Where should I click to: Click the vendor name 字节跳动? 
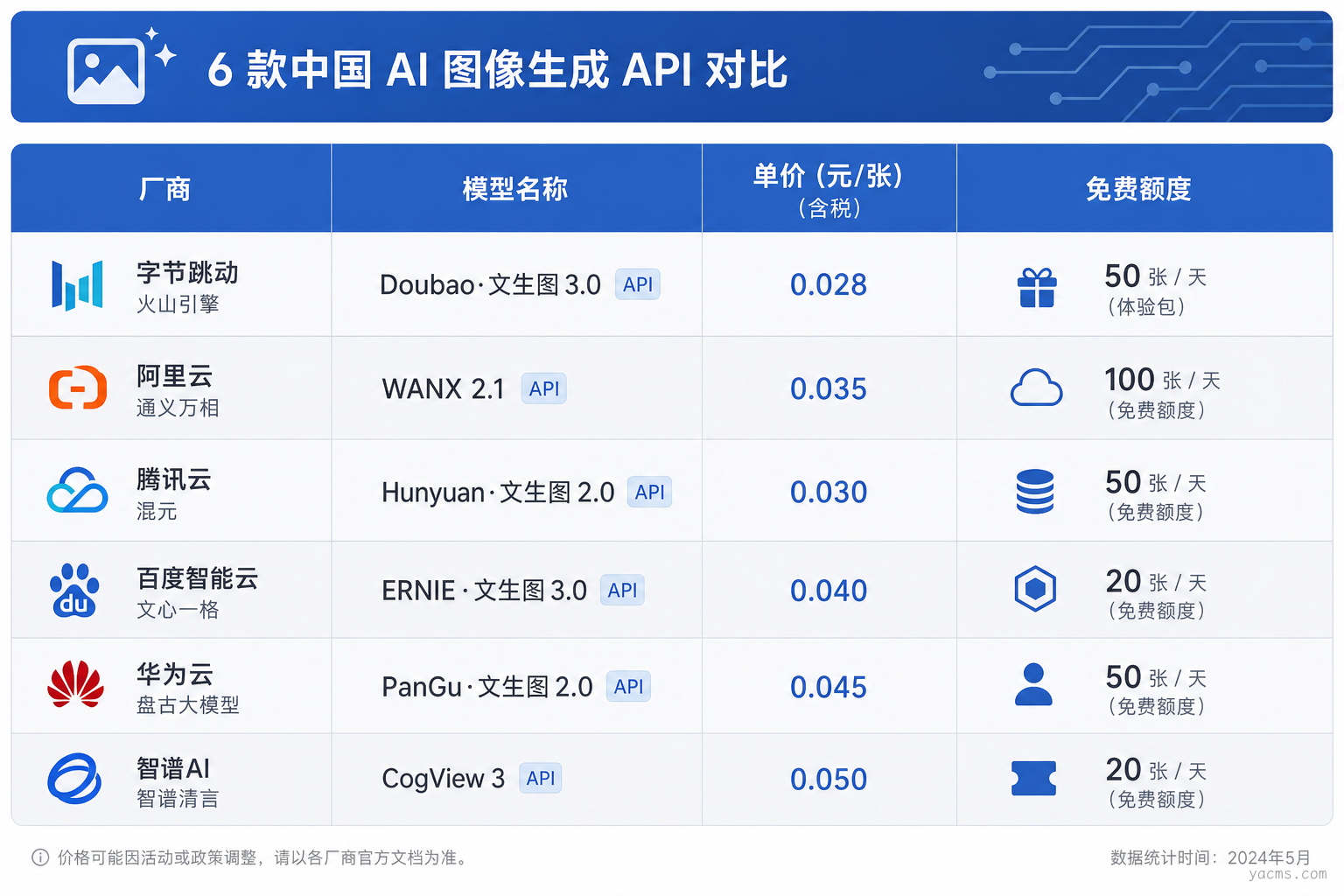click(187, 273)
